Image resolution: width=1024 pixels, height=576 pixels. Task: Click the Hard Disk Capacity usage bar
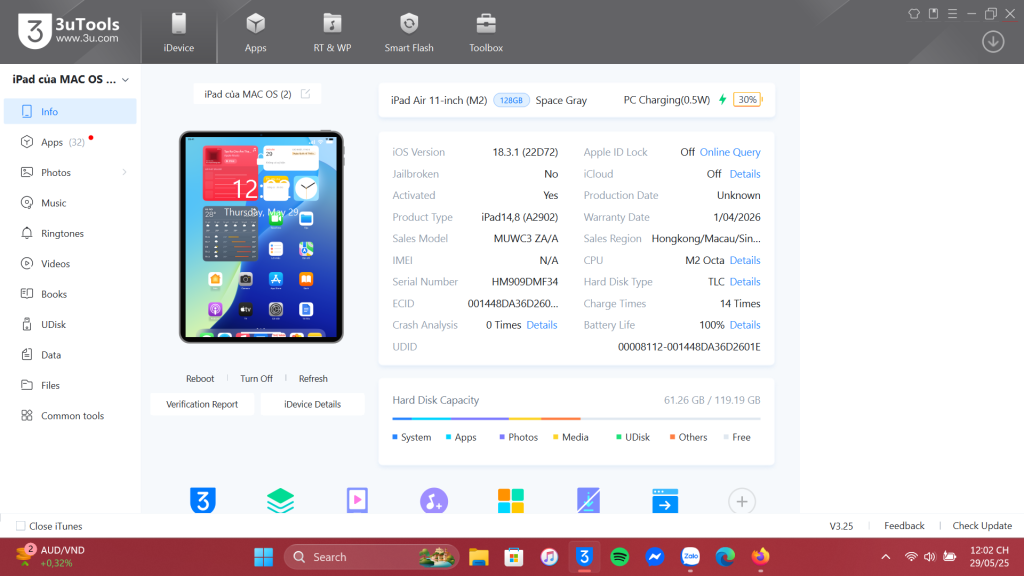click(576, 418)
